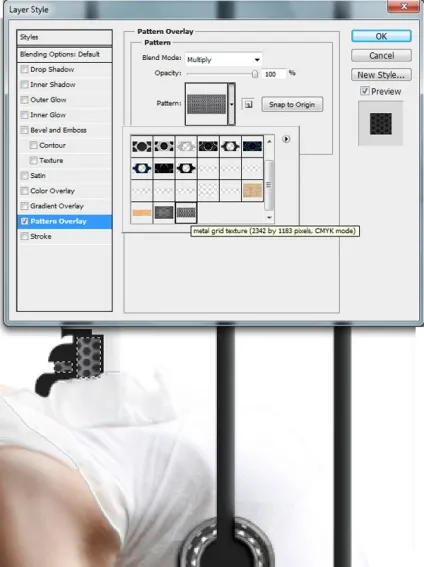Open the pattern picker flyout menu arrow
Image resolution: width=424 pixels, height=567 pixels.
(286, 139)
